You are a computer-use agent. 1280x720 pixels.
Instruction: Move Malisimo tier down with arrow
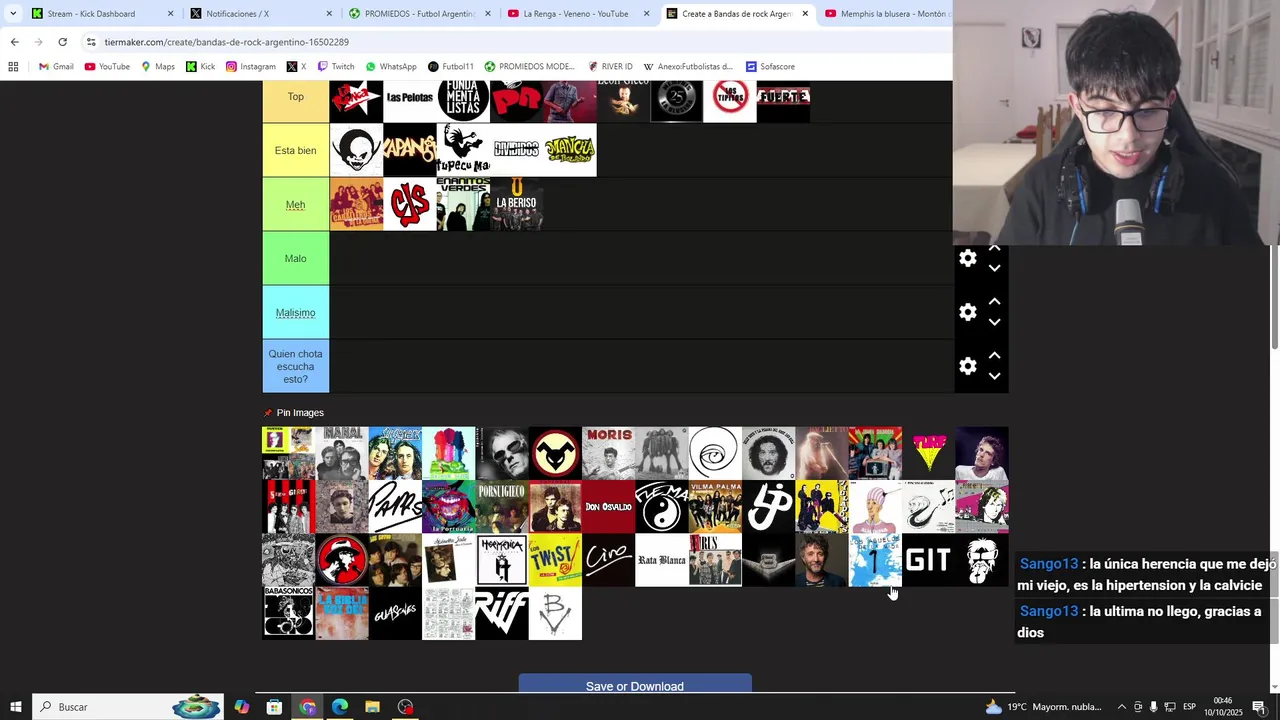pyautogui.click(x=994, y=322)
